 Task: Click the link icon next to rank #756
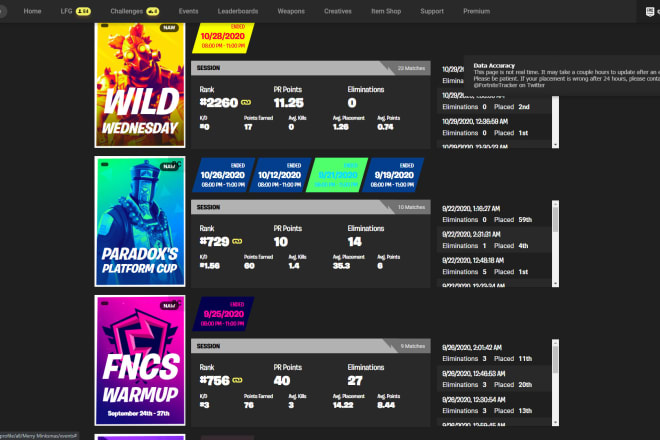pyautogui.click(x=237, y=380)
